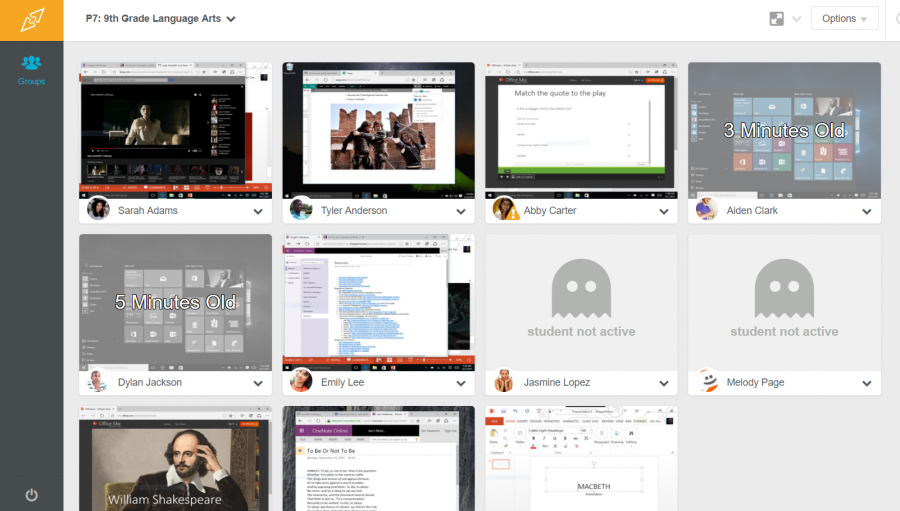Expand Emily Lee's dropdown chevron
Screen dimensions: 900x511
point(461,383)
